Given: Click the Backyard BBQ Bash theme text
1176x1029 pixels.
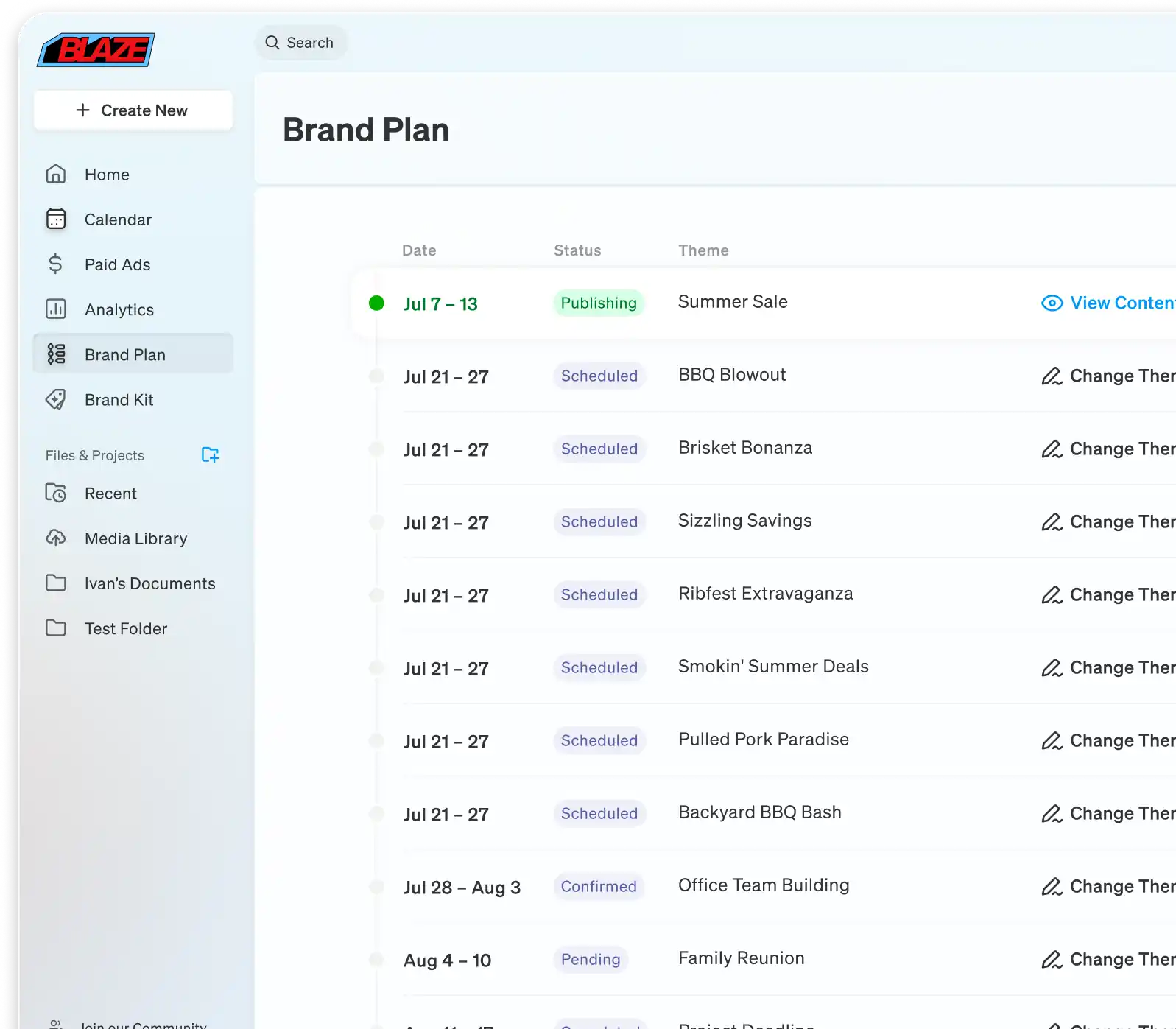Looking at the screenshot, I should [x=759, y=812].
